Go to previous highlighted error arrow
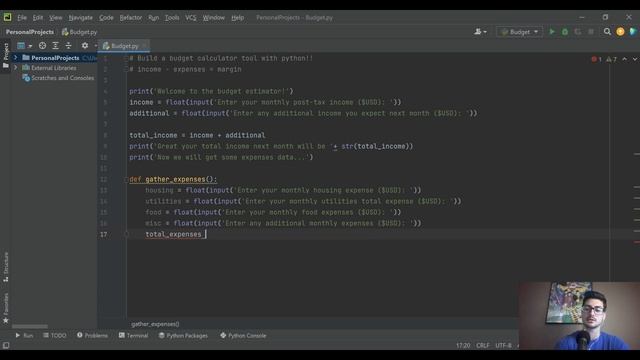 (624, 59)
